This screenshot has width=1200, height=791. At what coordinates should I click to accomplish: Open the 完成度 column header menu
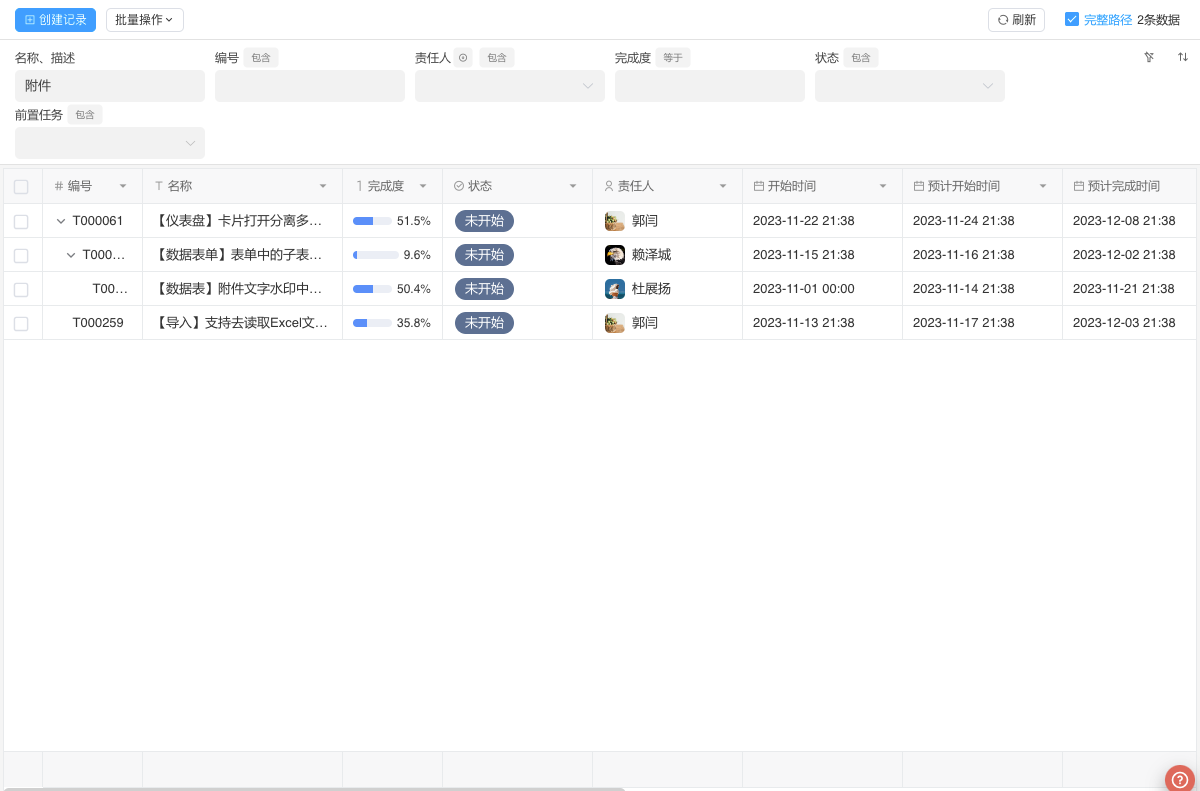coord(423,186)
